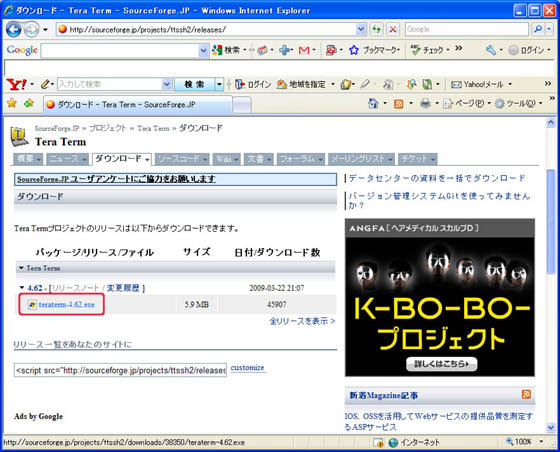560x452 pixels.
Task: Open リリースノート link for 4.62
Action: tap(75, 288)
